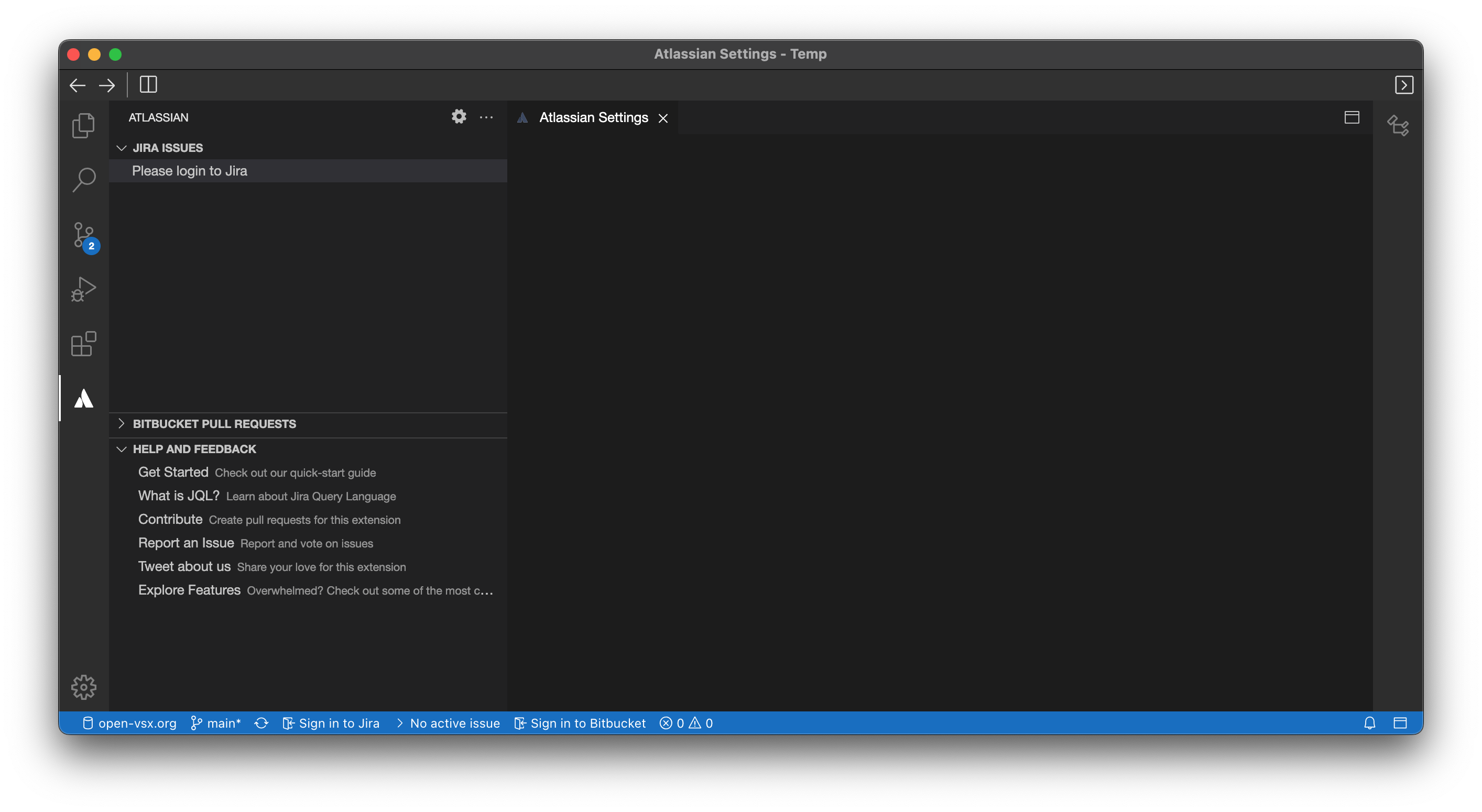Screen dimensions: 1482x812
Task: Collapse the Help and Feedback section
Action: [194, 449]
